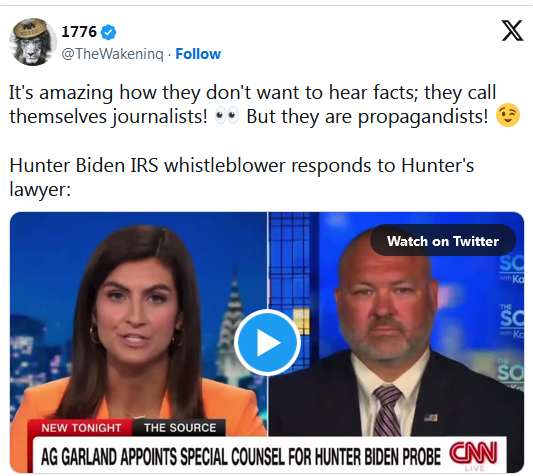Open the 1776 display name
The image size is (533, 476).
79,32
